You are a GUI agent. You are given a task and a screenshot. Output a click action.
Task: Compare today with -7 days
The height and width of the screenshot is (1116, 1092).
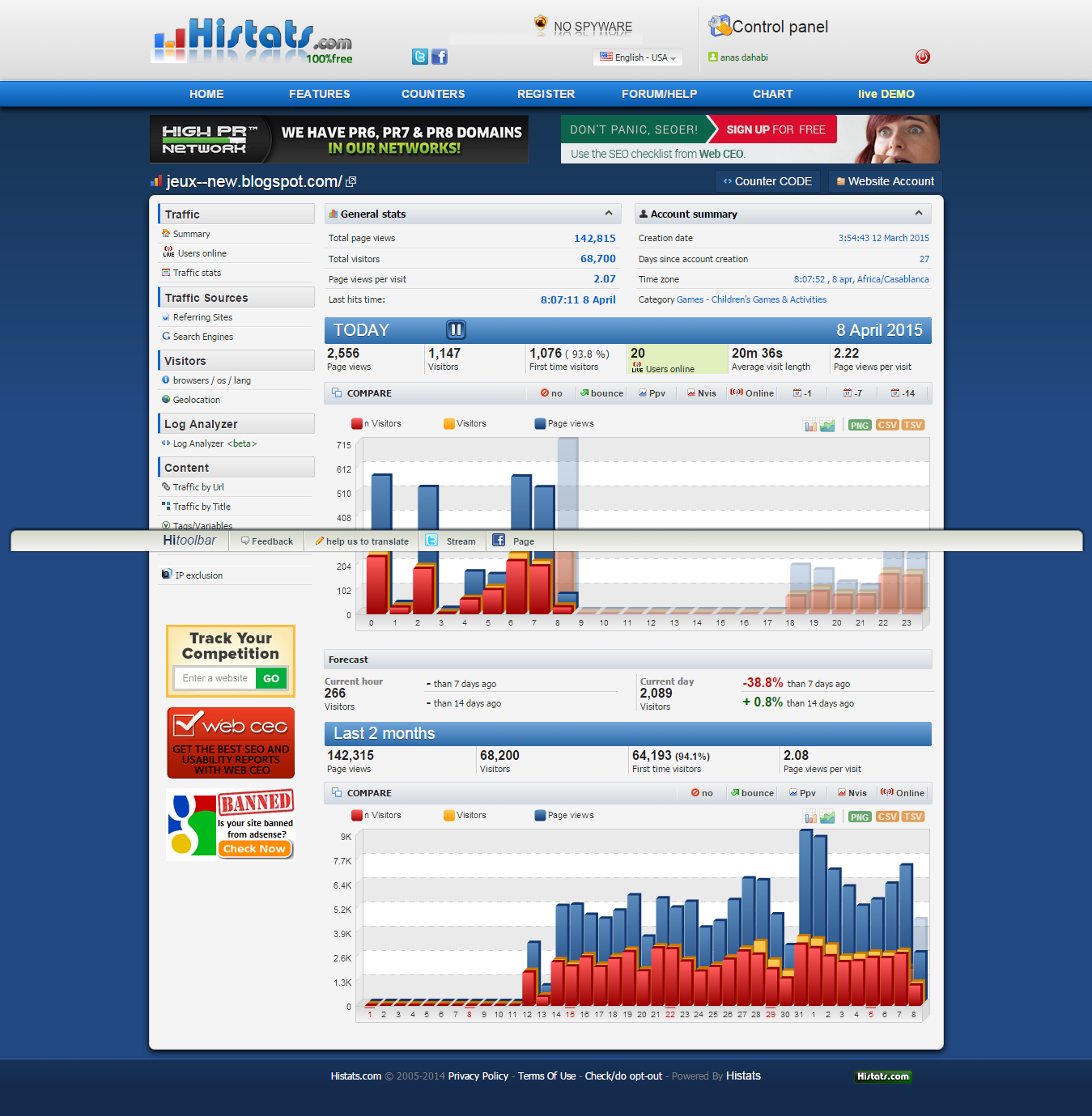[x=852, y=393]
